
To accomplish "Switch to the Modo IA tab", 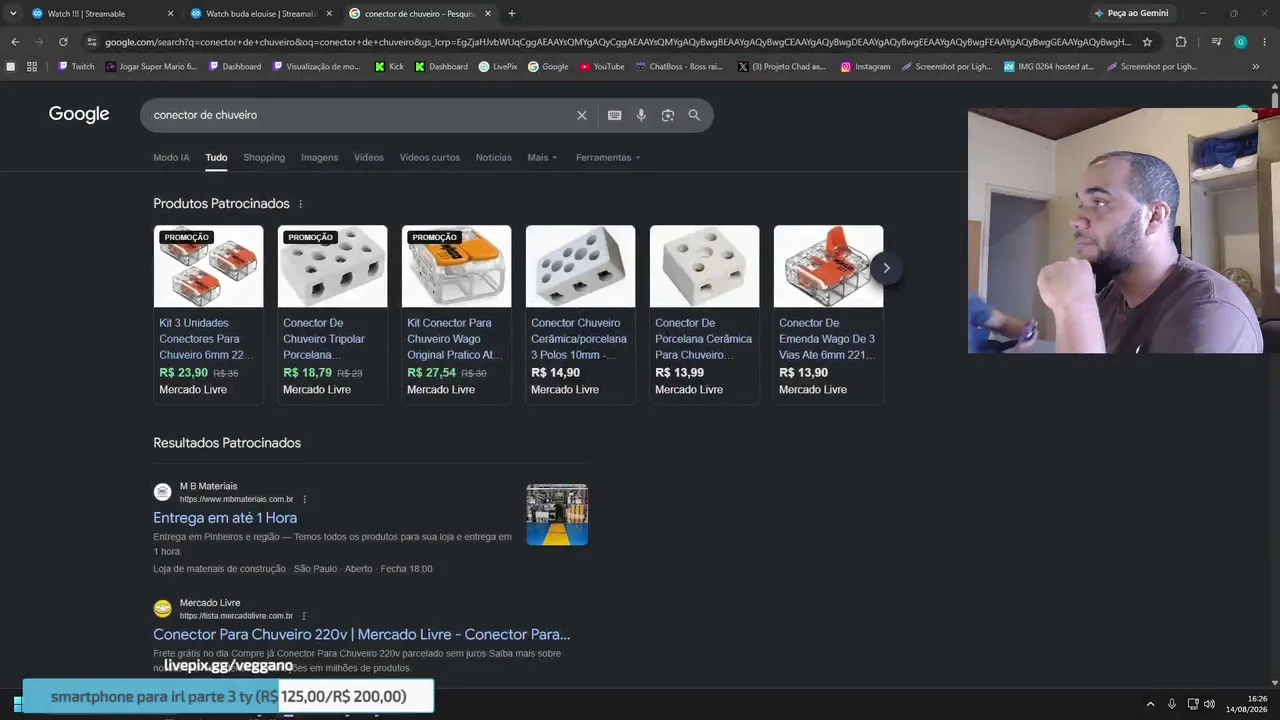I will pos(171,157).
